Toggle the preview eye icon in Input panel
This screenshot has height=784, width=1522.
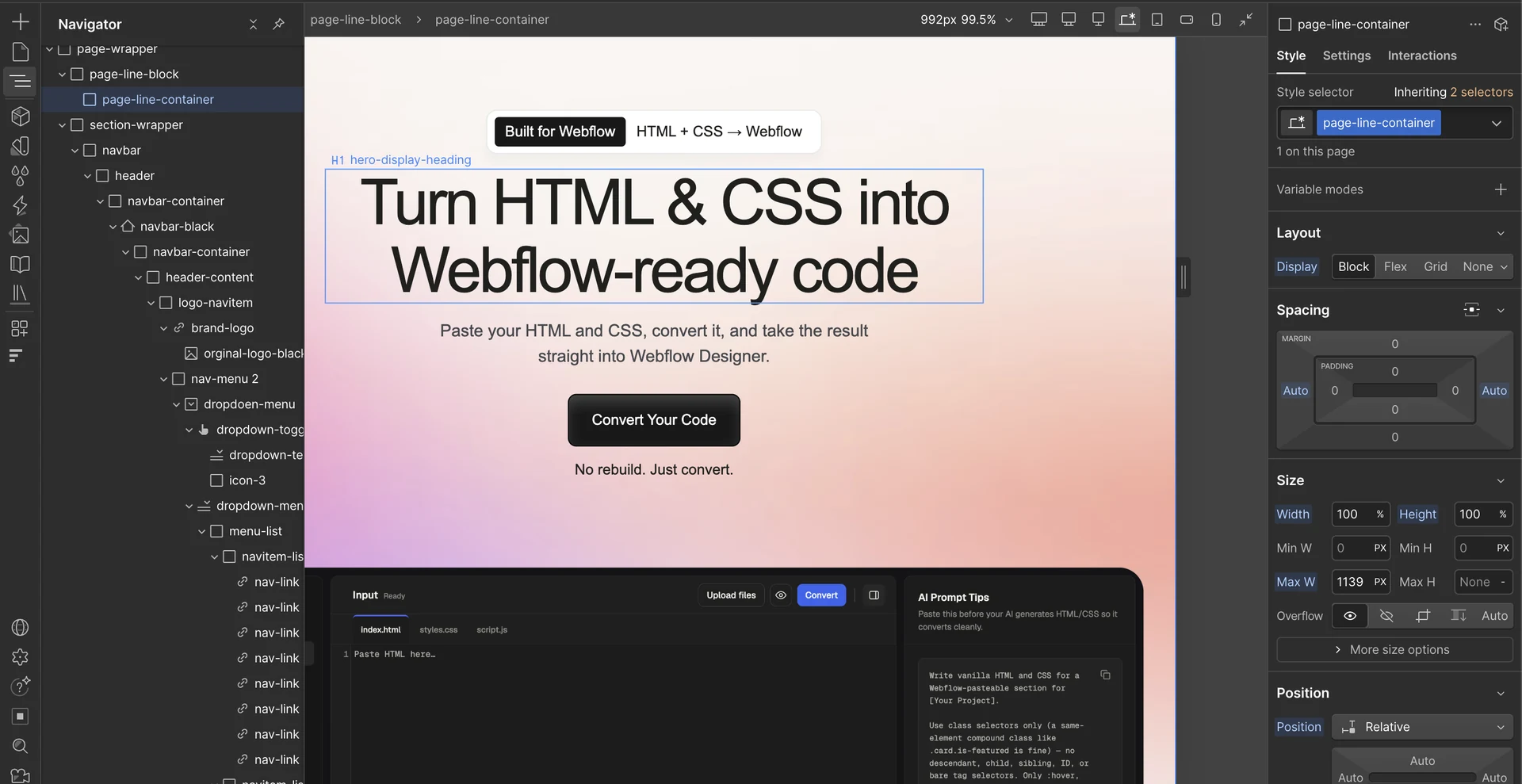(781, 595)
